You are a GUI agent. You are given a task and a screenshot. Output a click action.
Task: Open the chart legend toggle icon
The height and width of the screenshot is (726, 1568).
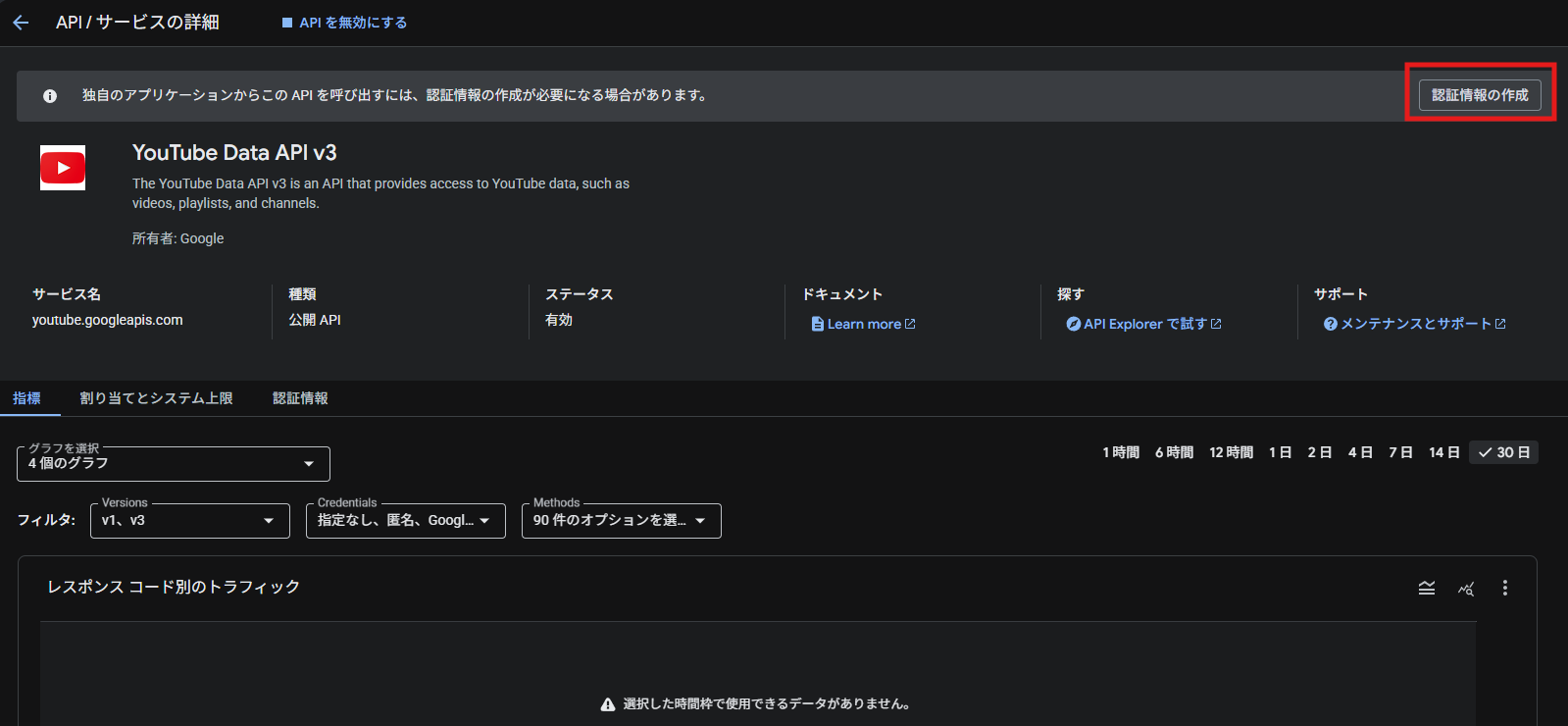tap(1427, 588)
